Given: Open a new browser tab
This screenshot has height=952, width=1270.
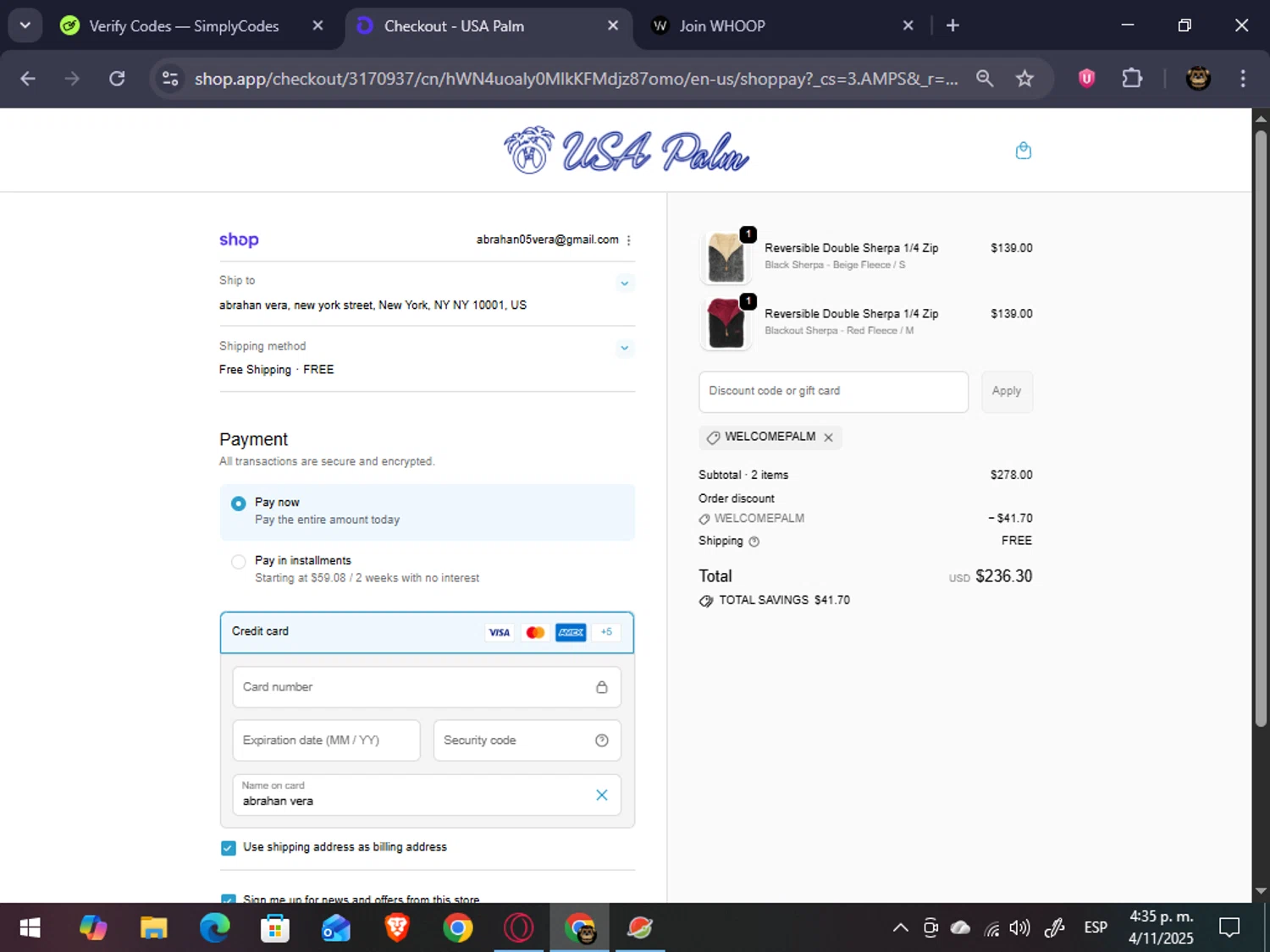Looking at the screenshot, I should [x=952, y=25].
